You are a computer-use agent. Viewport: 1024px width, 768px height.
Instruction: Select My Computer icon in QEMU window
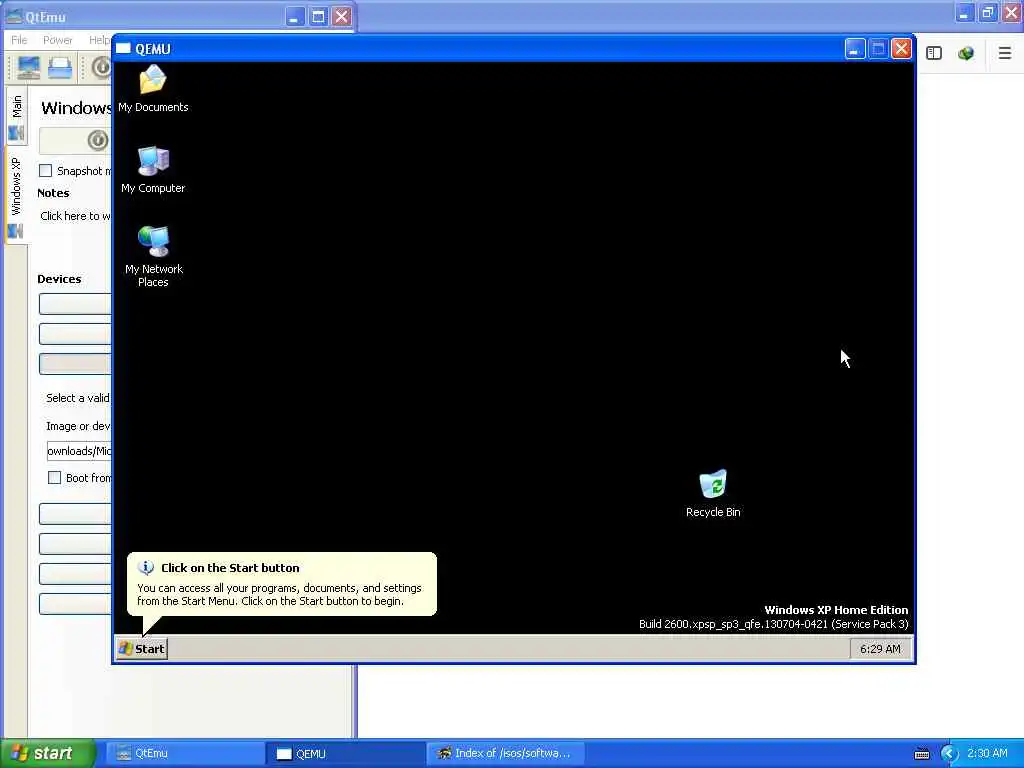pyautogui.click(x=153, y=170)
